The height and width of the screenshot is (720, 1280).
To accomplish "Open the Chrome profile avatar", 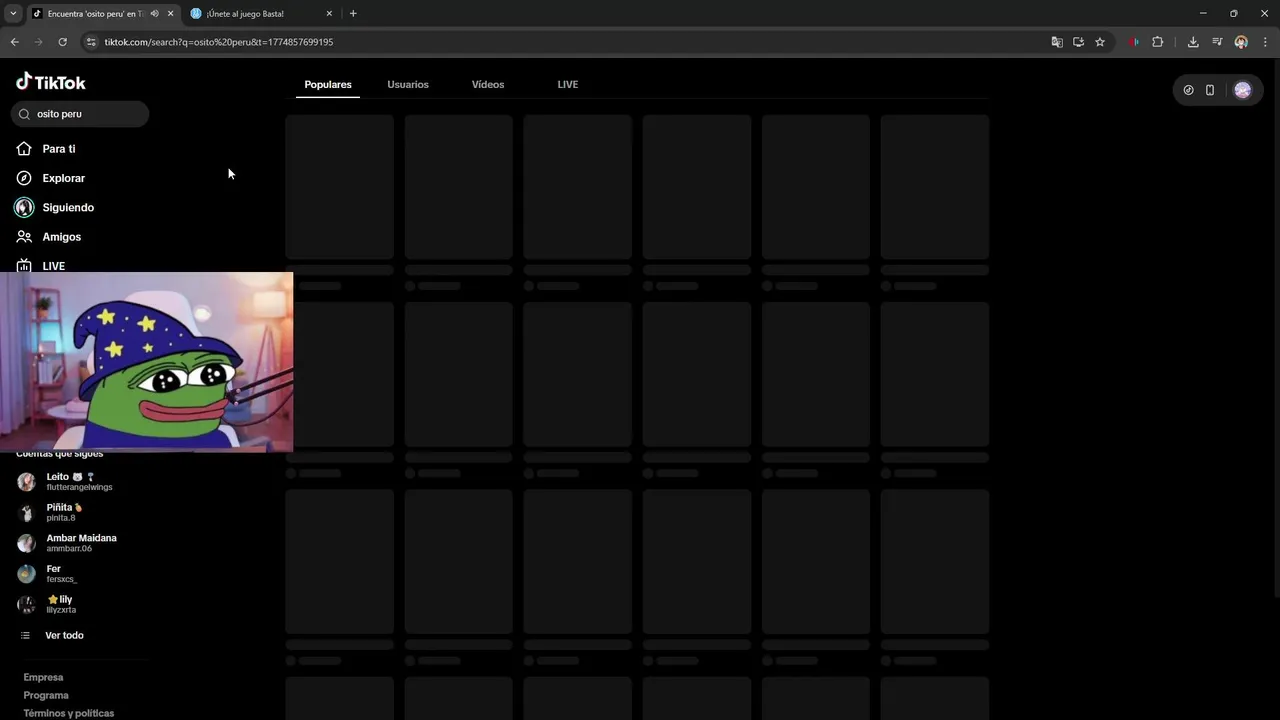I will point(1241,42).
